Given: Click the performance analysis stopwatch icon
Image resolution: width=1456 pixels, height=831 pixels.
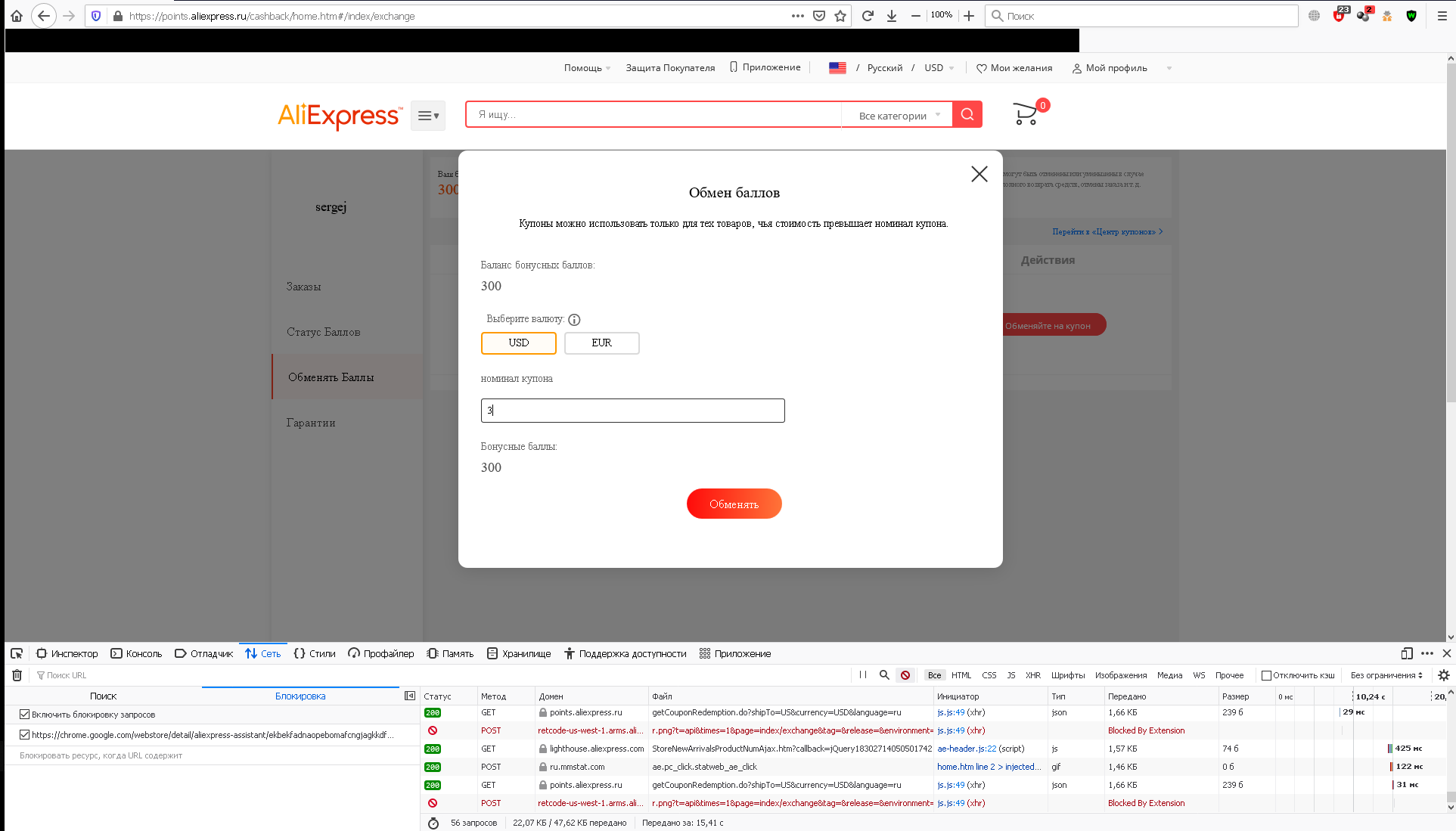Looking at the screenshot, I should (x=433, y=823).
